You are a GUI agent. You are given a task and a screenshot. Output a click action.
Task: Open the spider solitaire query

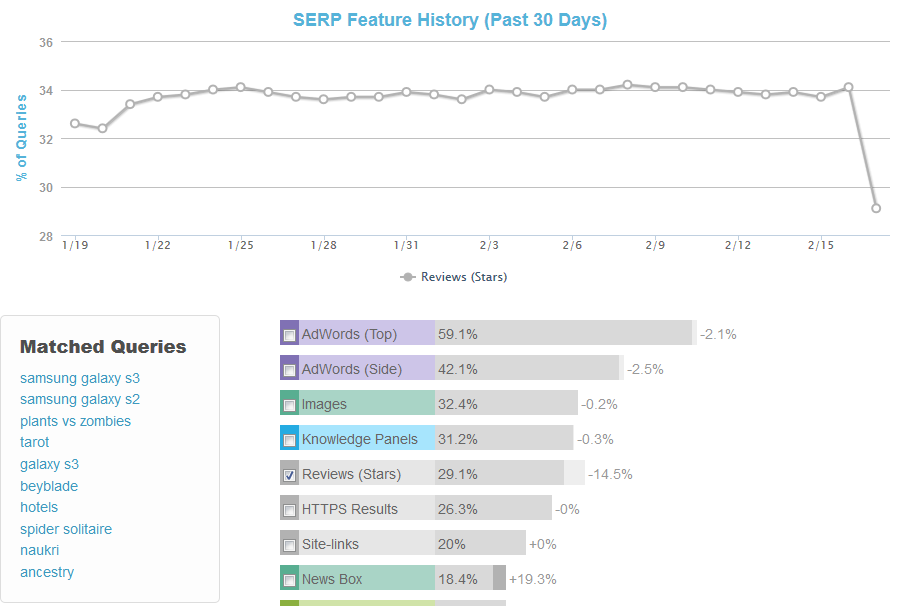[66, 529]
